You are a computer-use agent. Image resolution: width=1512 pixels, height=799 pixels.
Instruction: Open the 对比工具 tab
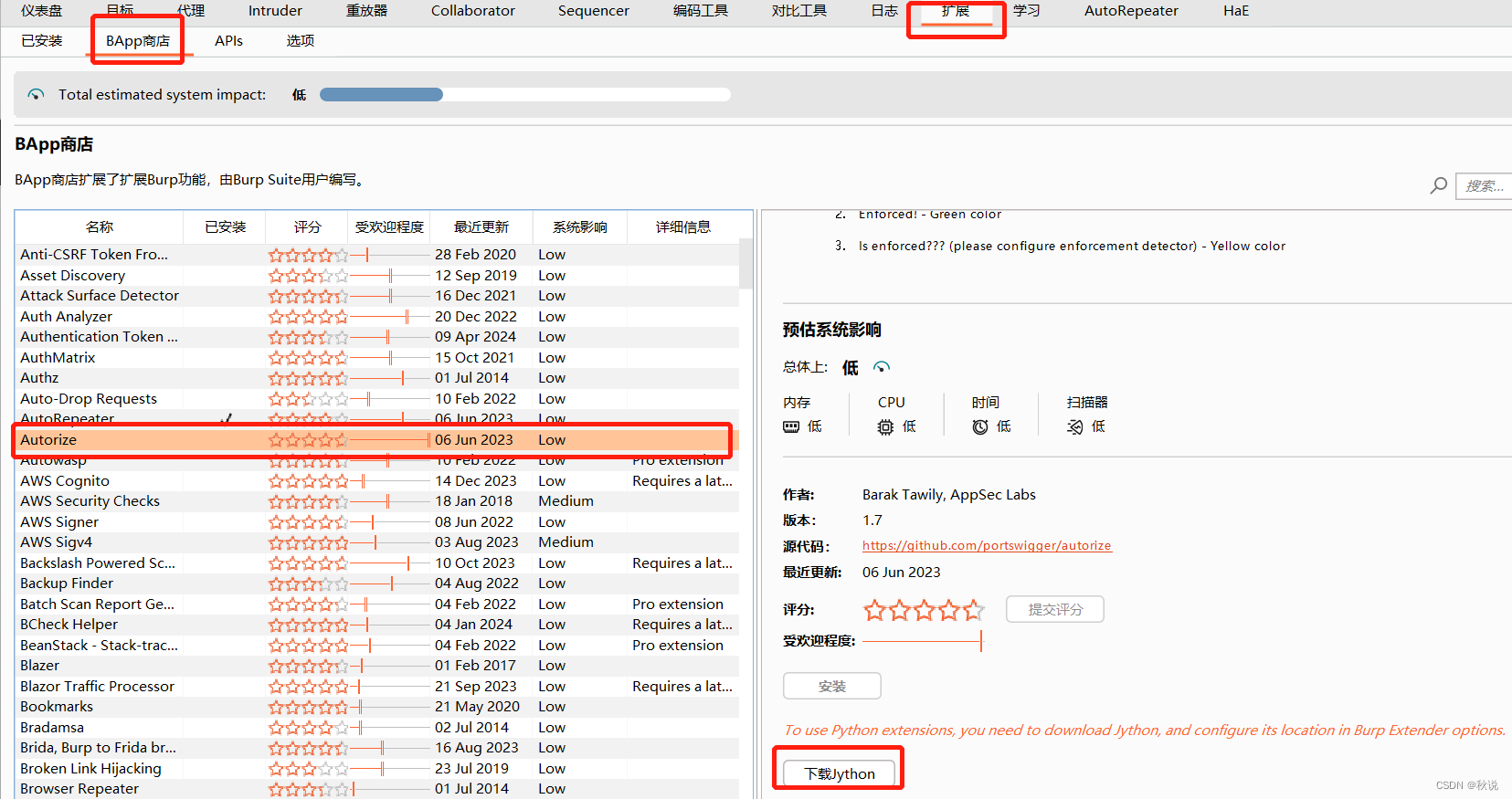[x=799, y=11]
